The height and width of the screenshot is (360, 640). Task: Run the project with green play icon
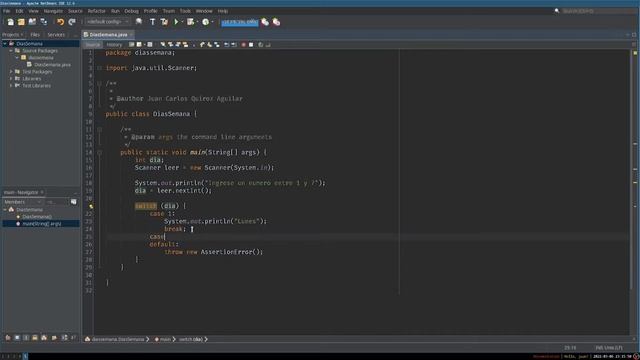[x=176, y=22]
